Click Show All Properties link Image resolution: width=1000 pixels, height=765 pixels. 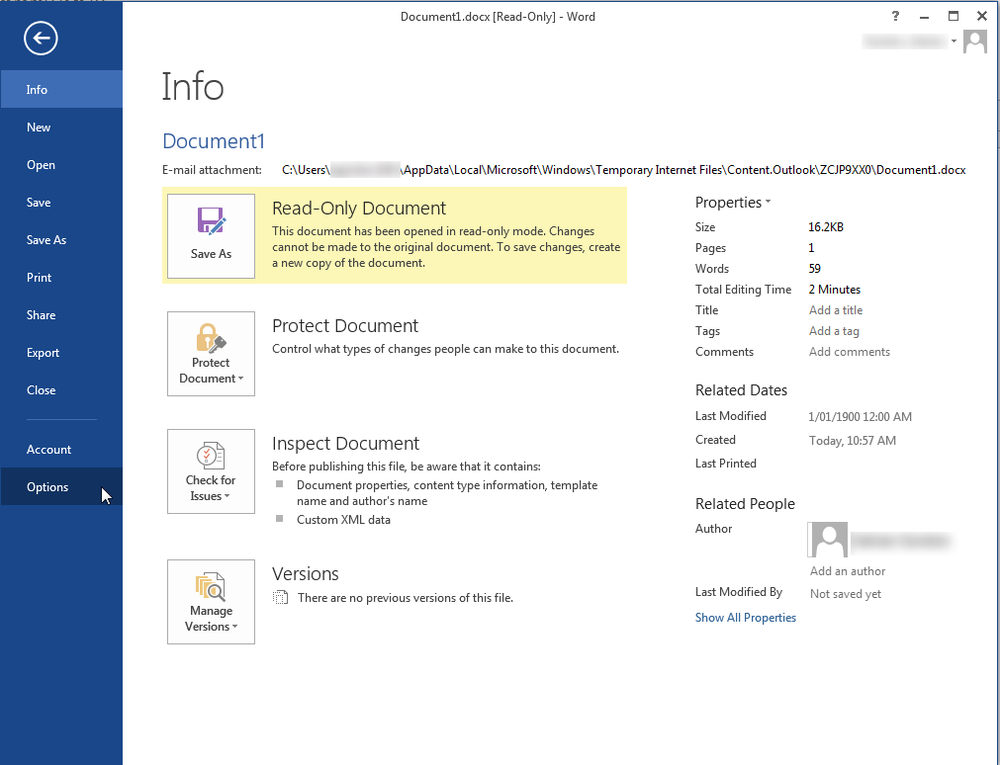[746, 618]
